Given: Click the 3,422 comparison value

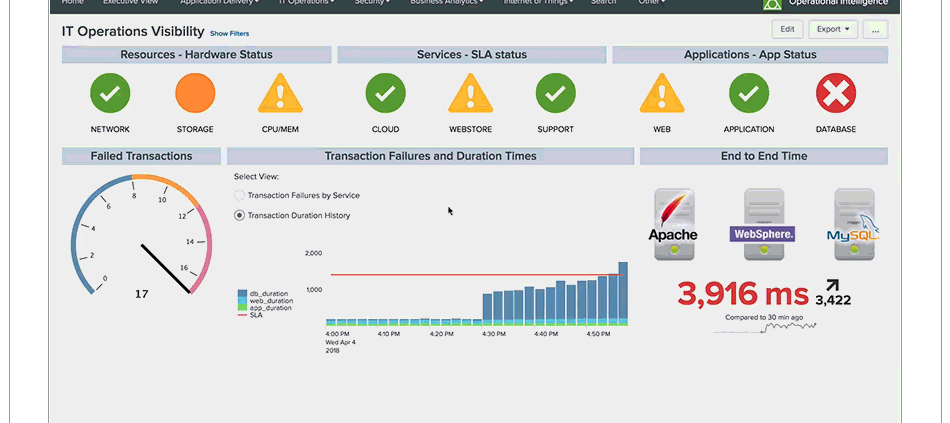Looking at the screenshot, I should [832, 300].
